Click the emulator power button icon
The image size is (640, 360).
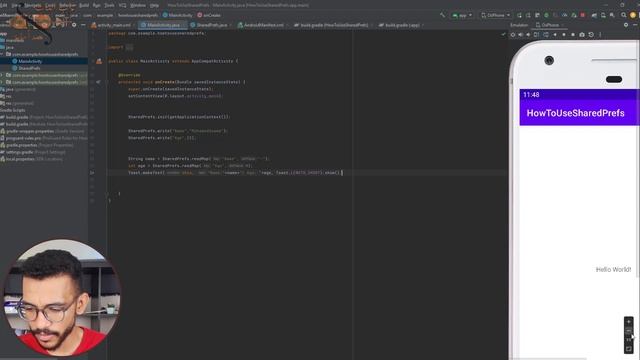[x=513, y=35]
